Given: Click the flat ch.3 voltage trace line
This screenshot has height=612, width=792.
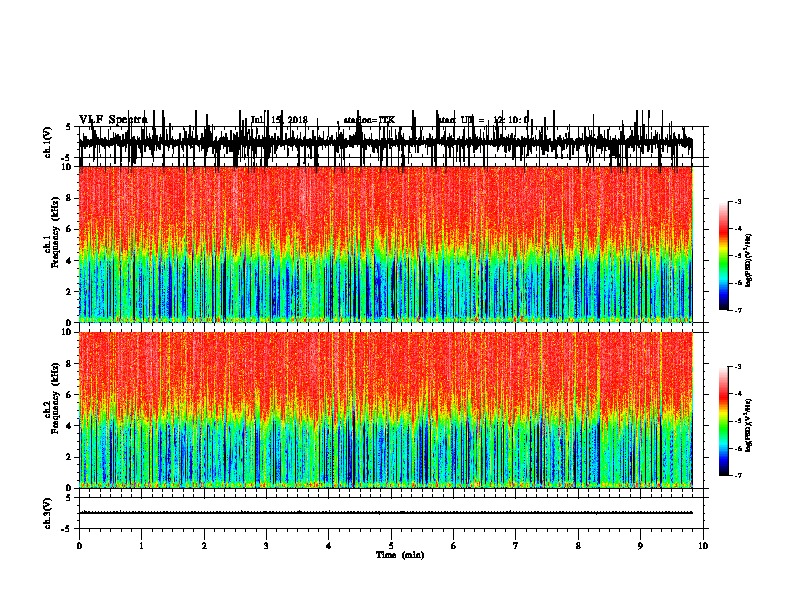Looking at the screenshot, I should [x=386, y=513].
